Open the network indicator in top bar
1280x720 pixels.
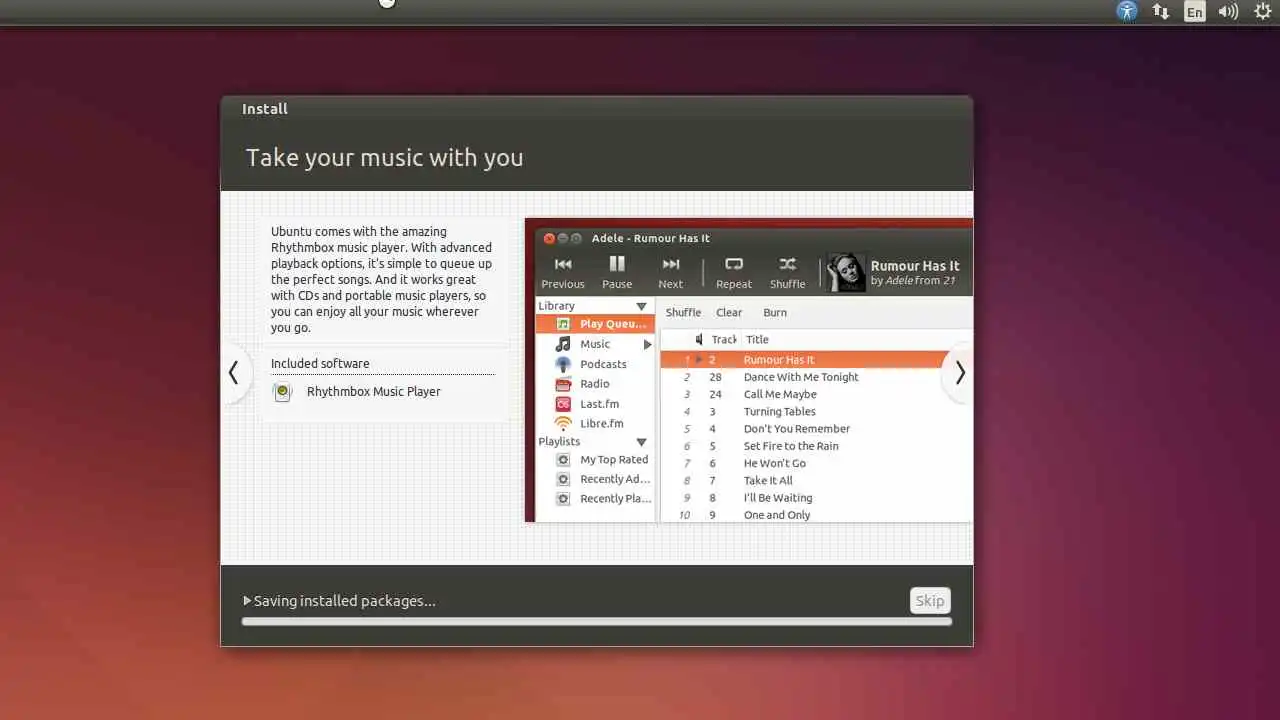(x=1161, y=11)
